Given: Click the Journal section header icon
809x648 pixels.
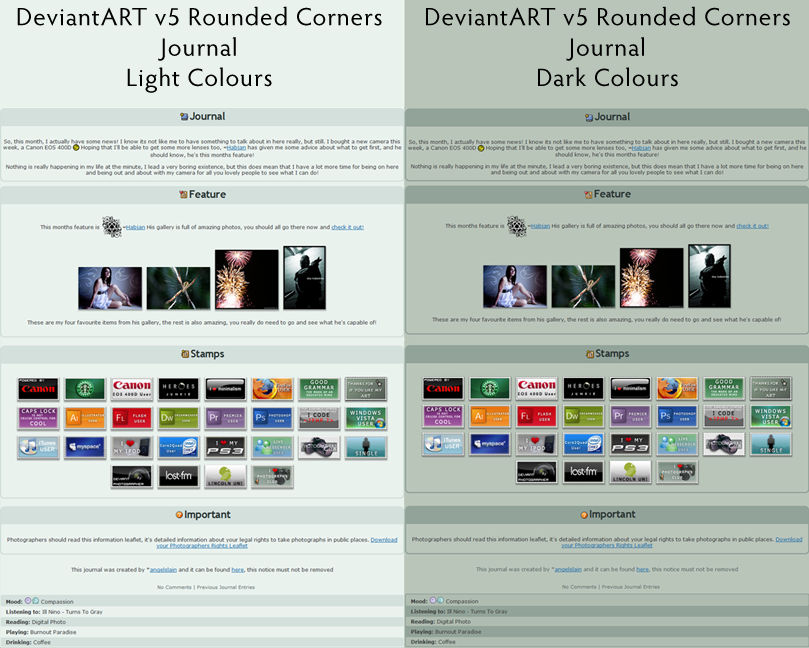Looking at the screenshot, I should 182,116.
